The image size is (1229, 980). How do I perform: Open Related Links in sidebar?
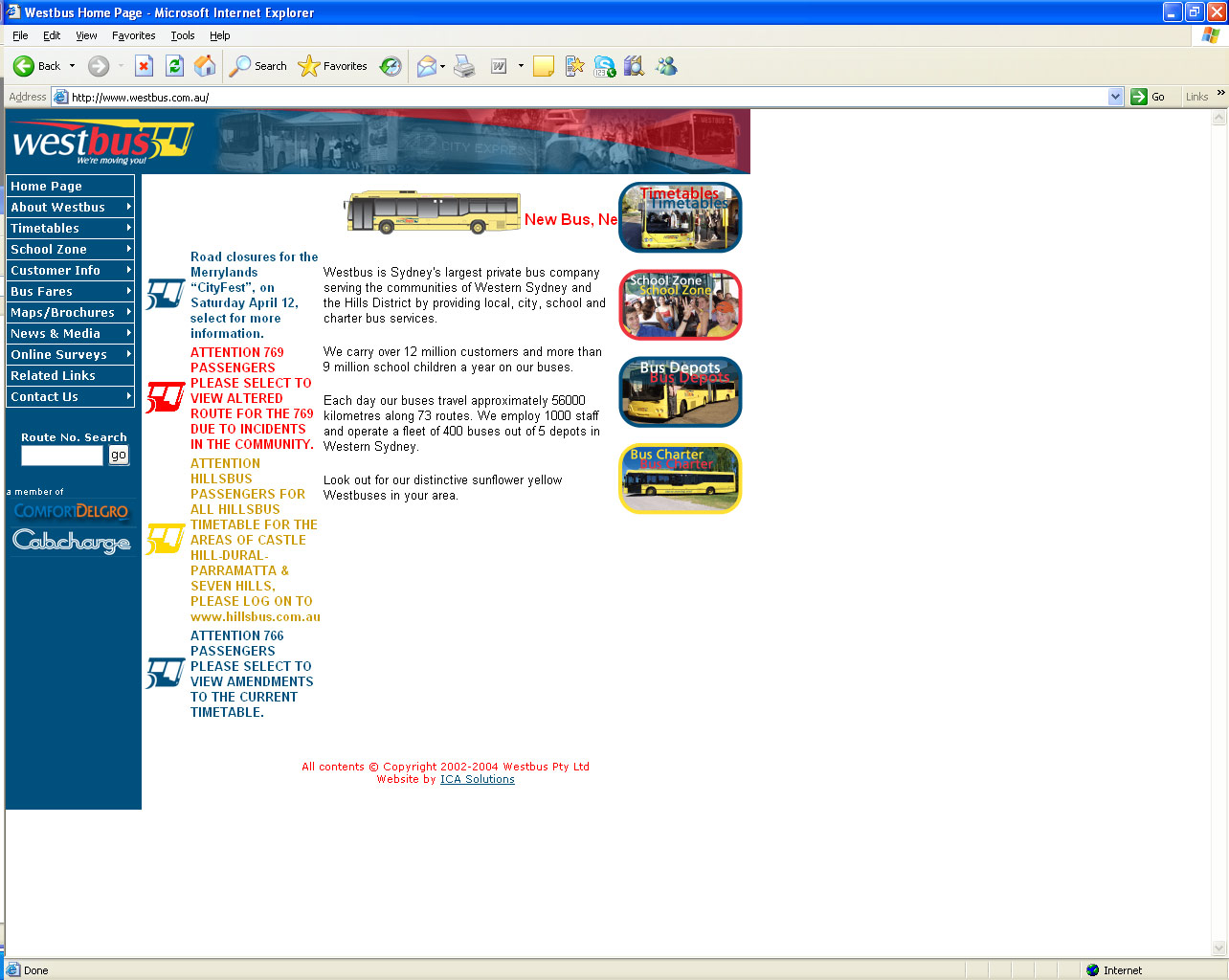click(x=71, y=375)
